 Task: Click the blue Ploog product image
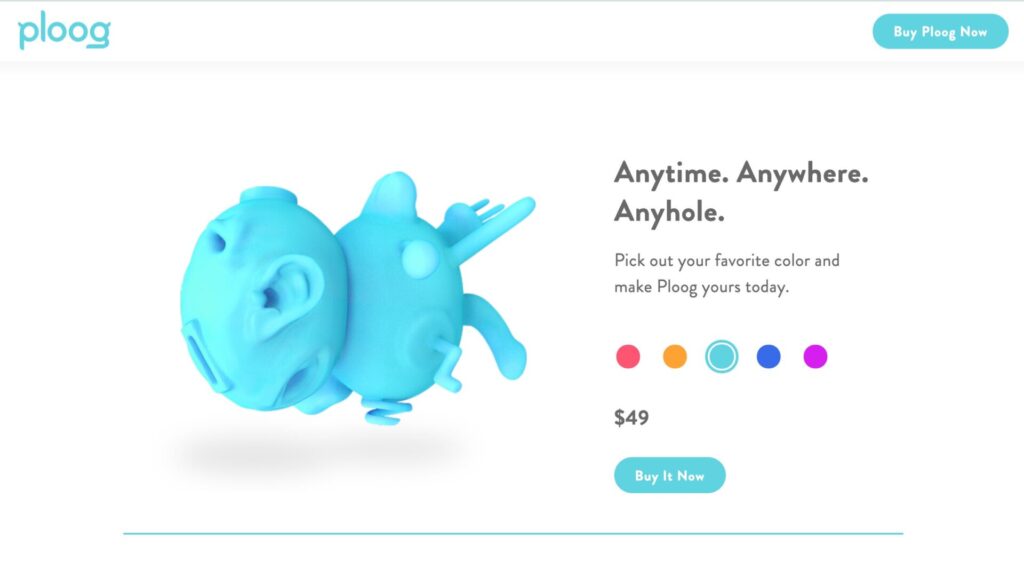click(x=357, y=299)
